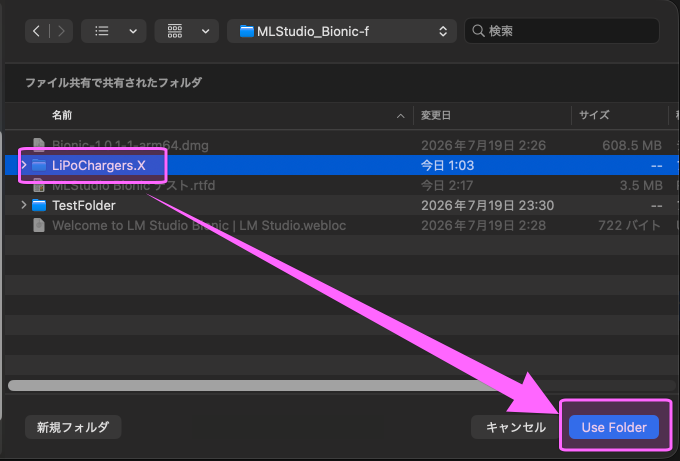Select the LiPoChargers.X folder row
680x461 pixels.
[342, 165]
